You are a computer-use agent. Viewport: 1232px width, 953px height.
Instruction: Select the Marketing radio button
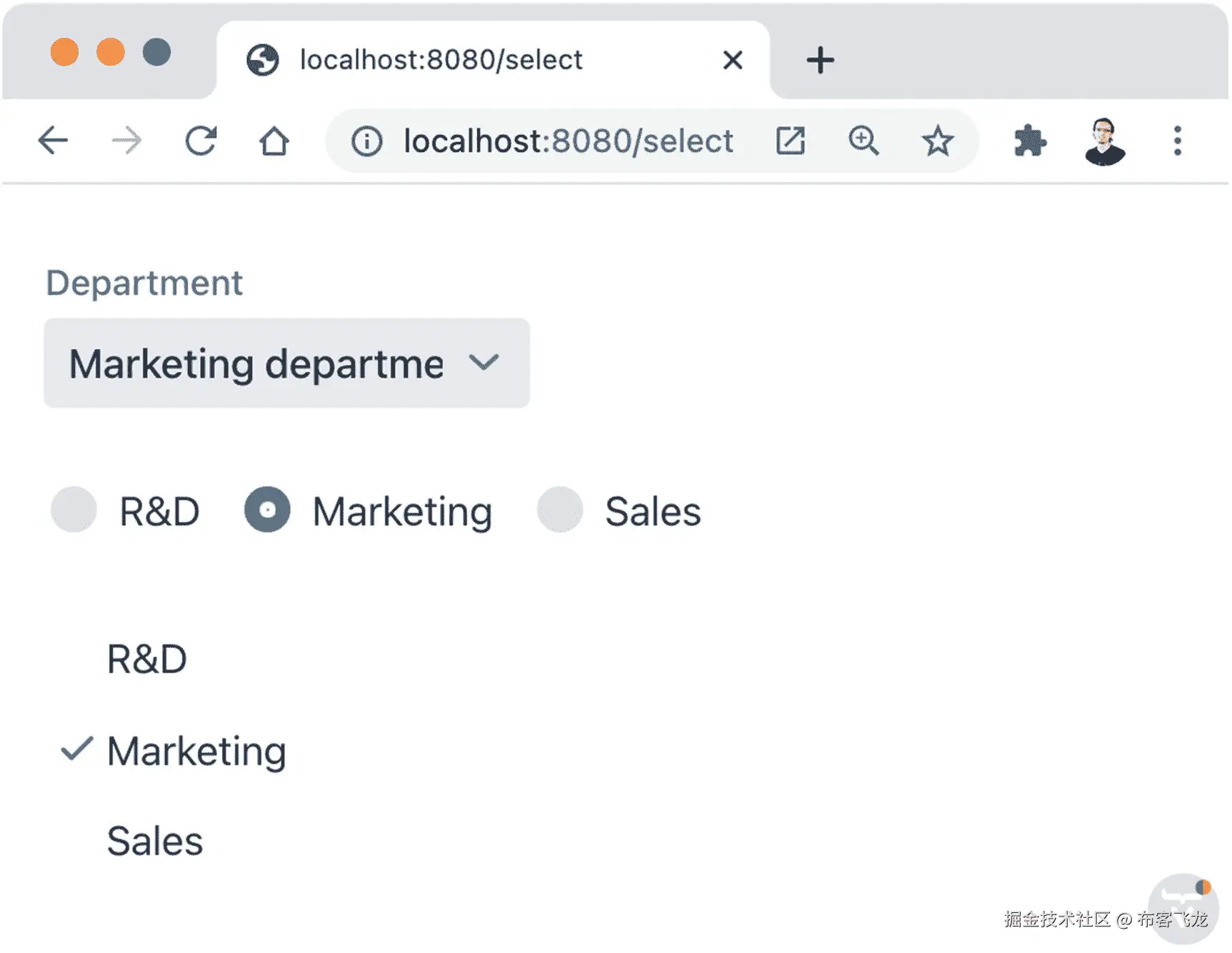click(x=267, y=510)
